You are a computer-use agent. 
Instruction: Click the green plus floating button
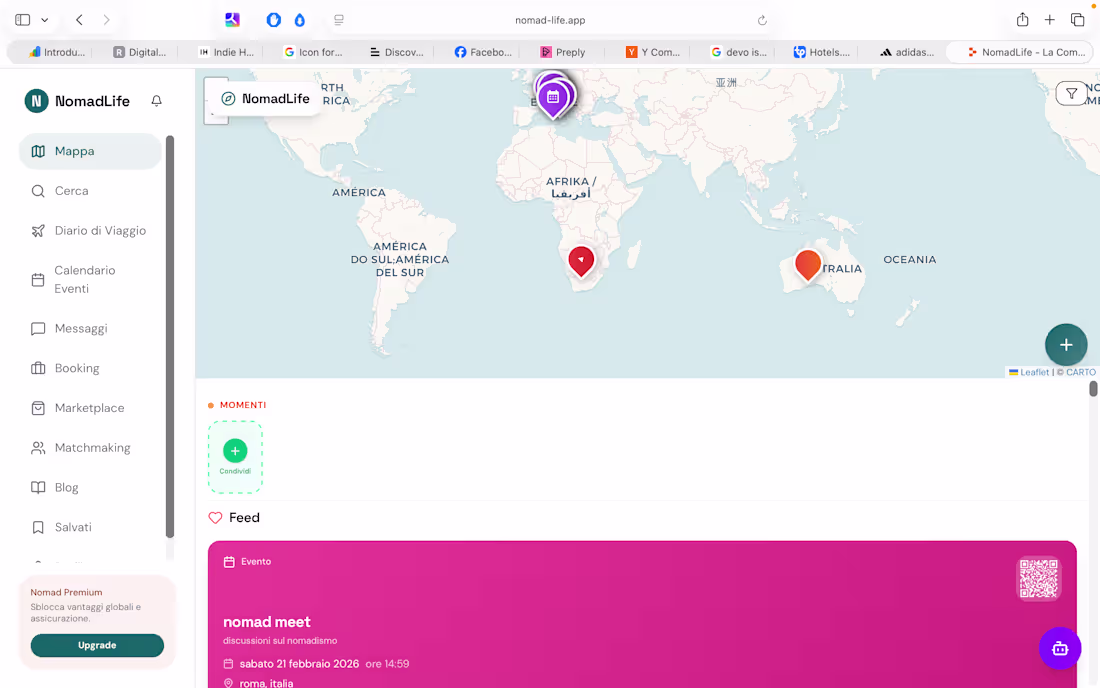tap(1066, 344)
